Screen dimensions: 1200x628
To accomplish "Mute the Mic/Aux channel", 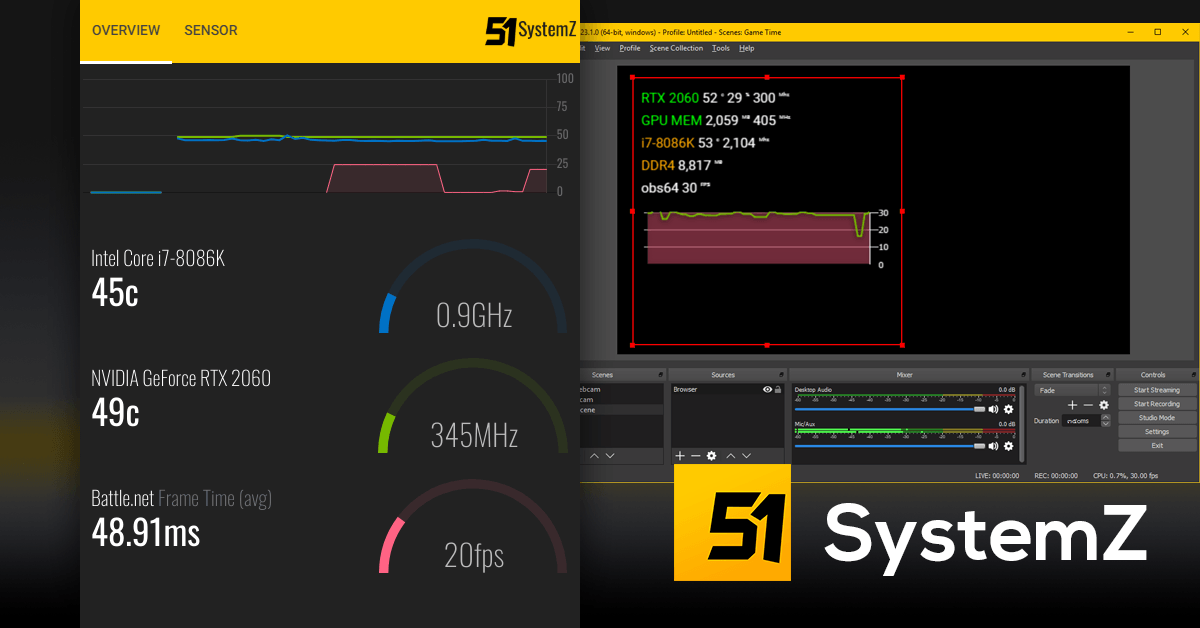I will (x=993, y=445).
